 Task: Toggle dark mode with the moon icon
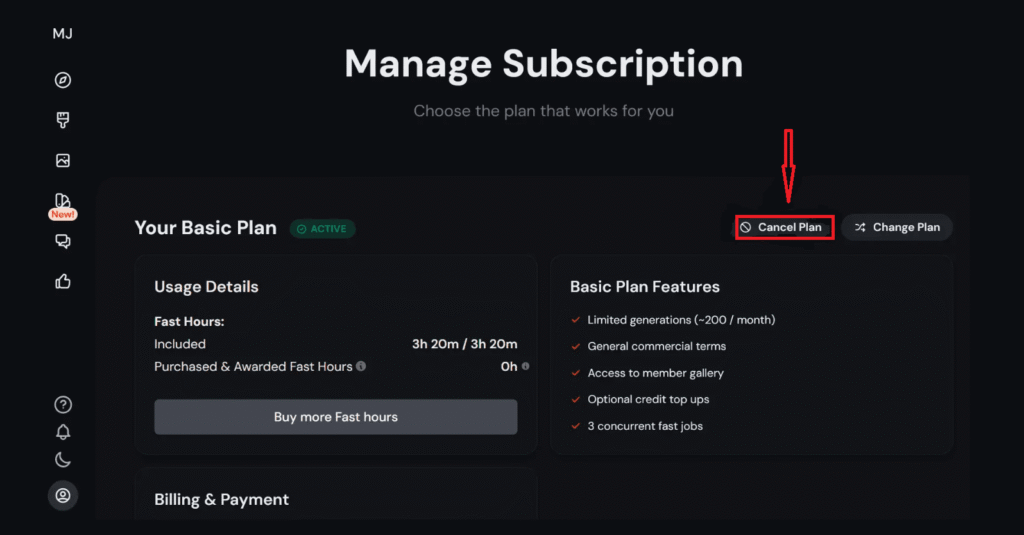63,460
